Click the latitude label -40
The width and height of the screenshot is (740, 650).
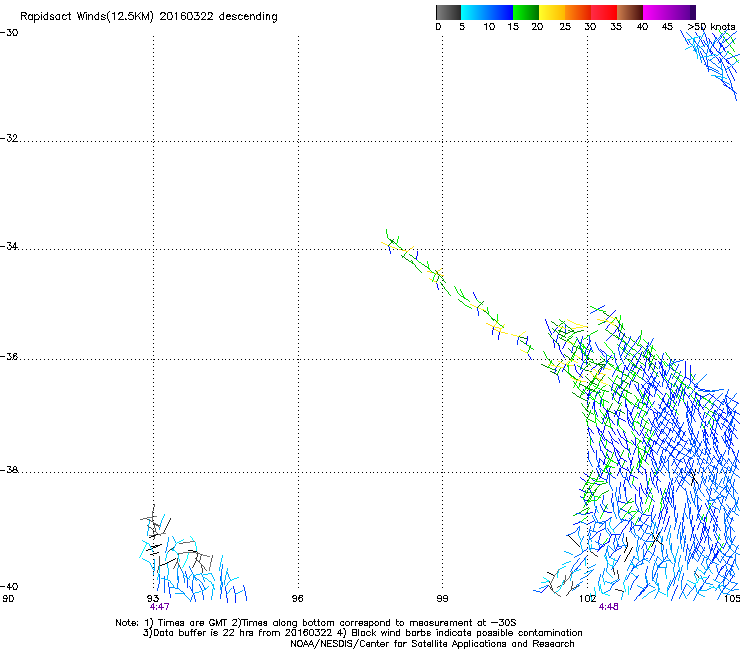(9, 587)
